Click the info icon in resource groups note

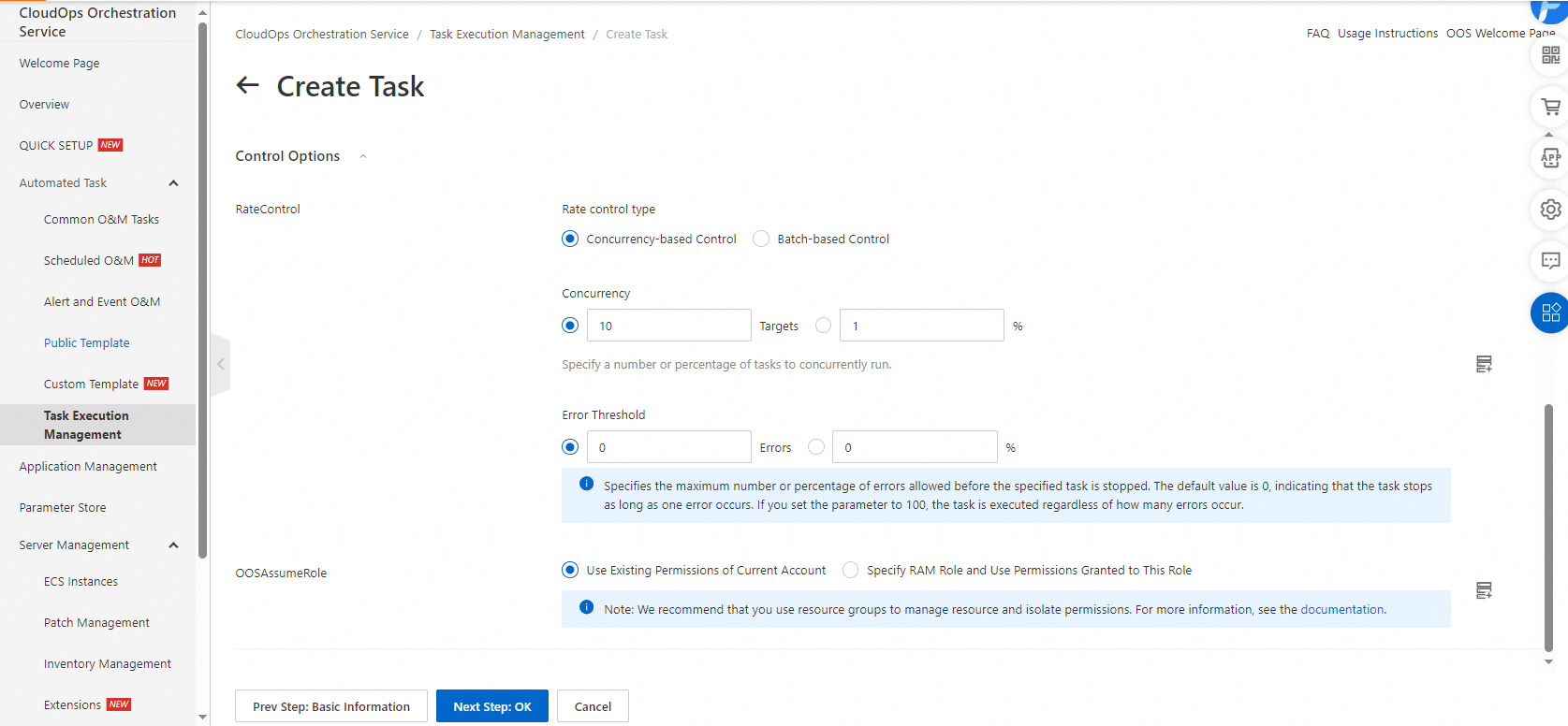tap(586, 607)
